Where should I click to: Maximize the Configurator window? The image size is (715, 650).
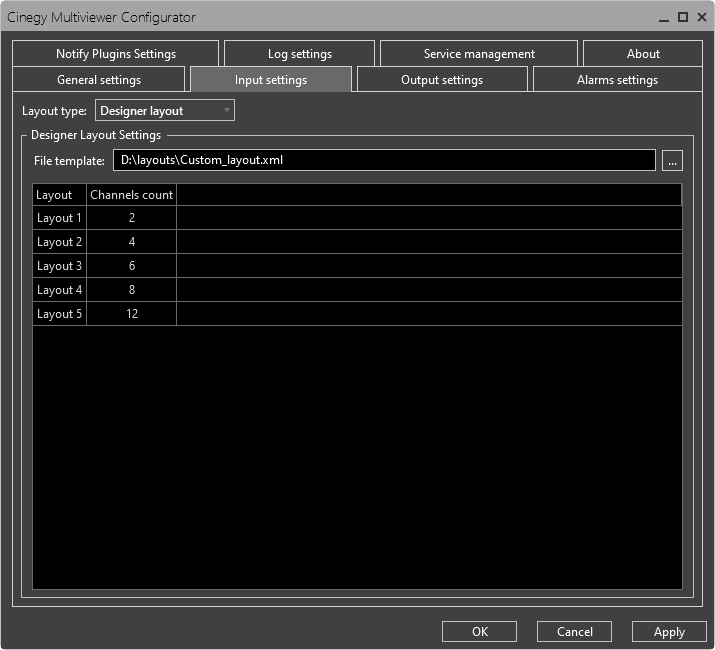pyautogui.click(x=683, y=17)
